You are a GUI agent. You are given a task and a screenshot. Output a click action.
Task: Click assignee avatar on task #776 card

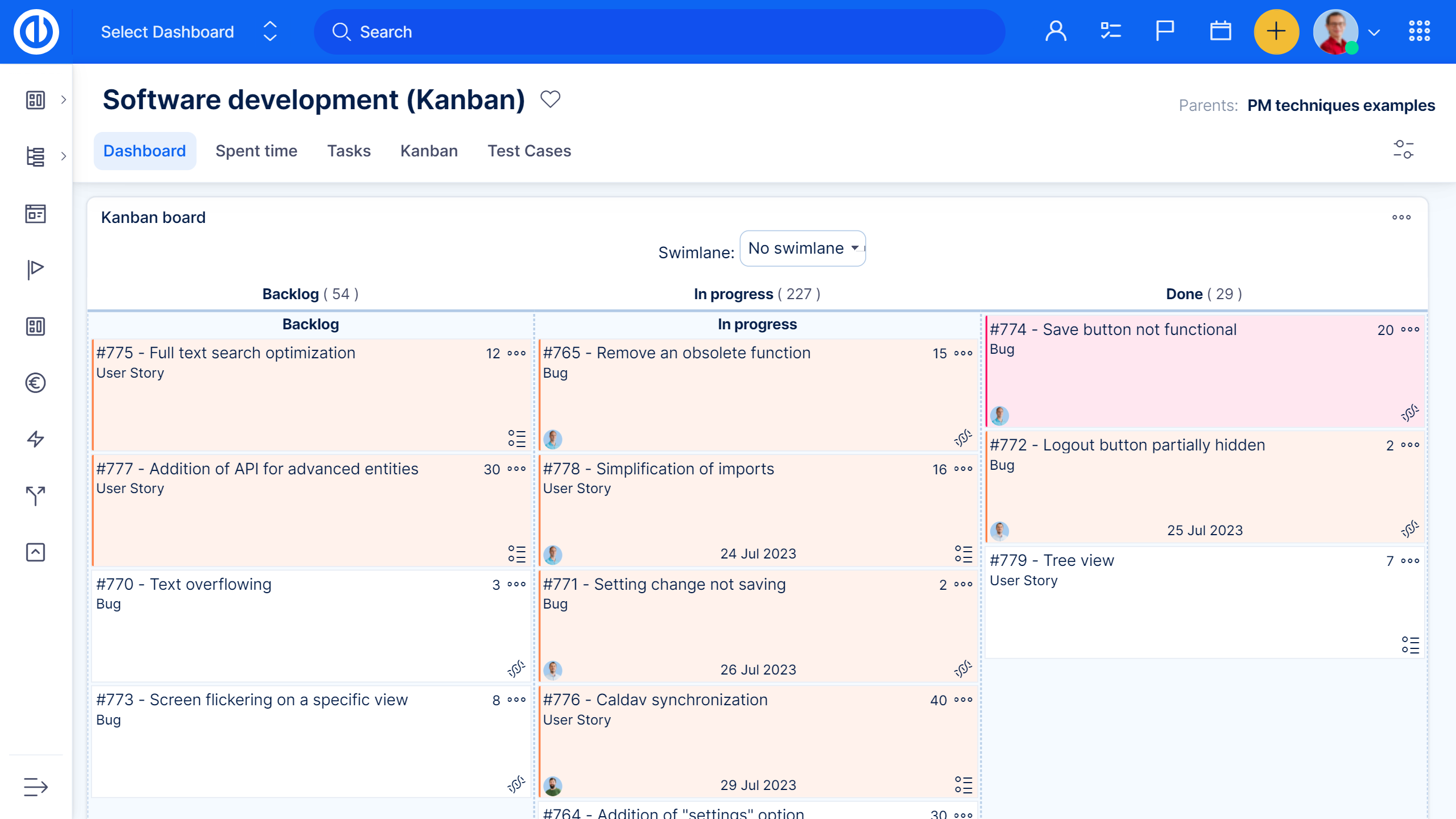[x=552, y=786]
